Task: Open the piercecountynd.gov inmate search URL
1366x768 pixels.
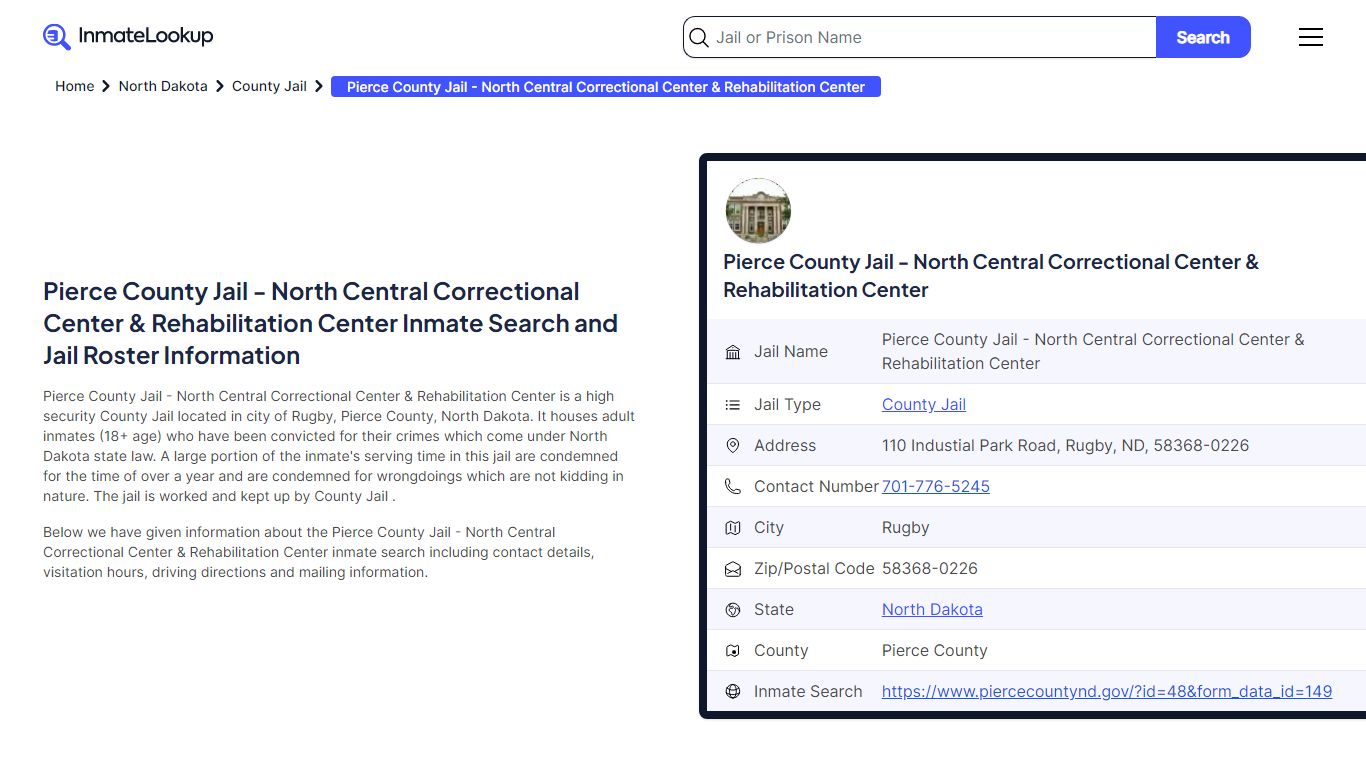Action: [x=1107, y=692]
